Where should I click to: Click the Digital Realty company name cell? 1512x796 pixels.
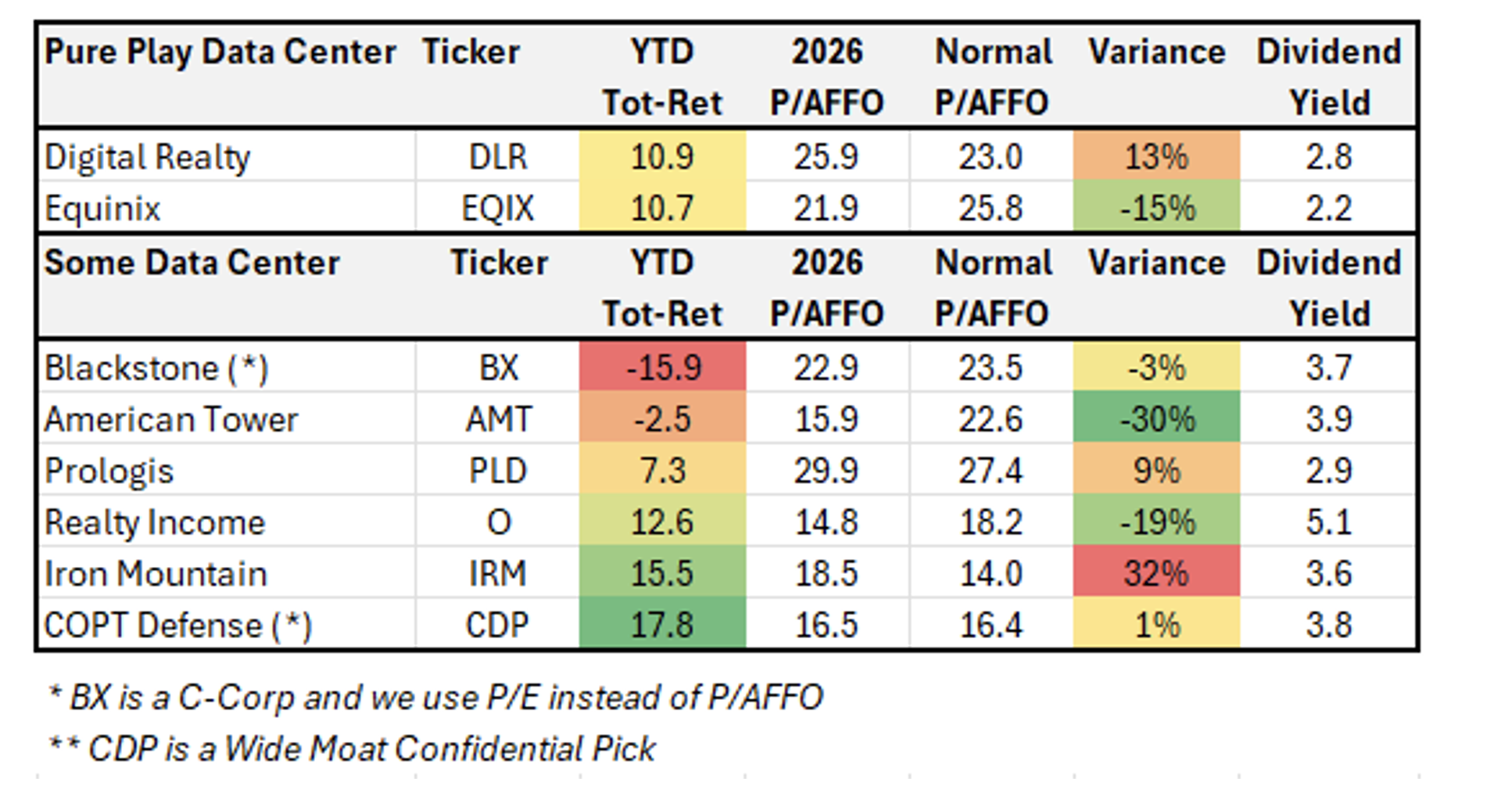147,157
